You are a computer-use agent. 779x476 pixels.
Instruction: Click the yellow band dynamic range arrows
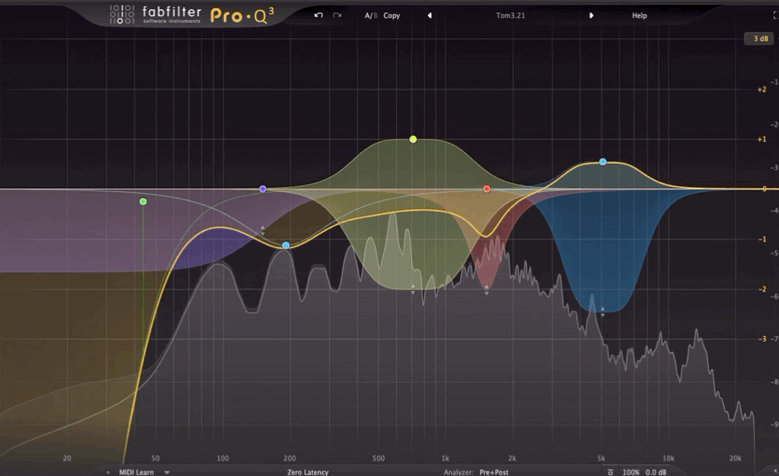click(x=413, y=290)
